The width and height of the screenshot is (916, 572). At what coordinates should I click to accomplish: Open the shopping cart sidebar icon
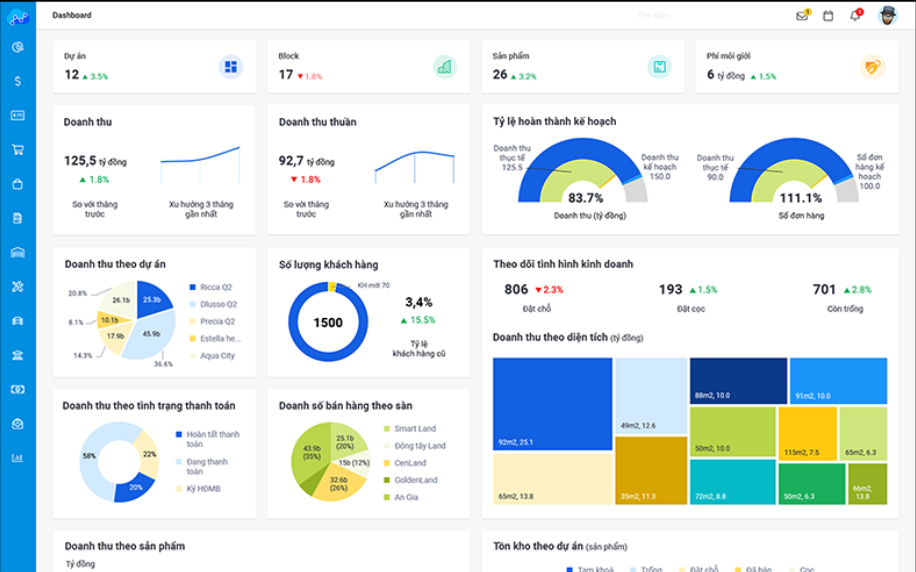(x=18, y=150)
